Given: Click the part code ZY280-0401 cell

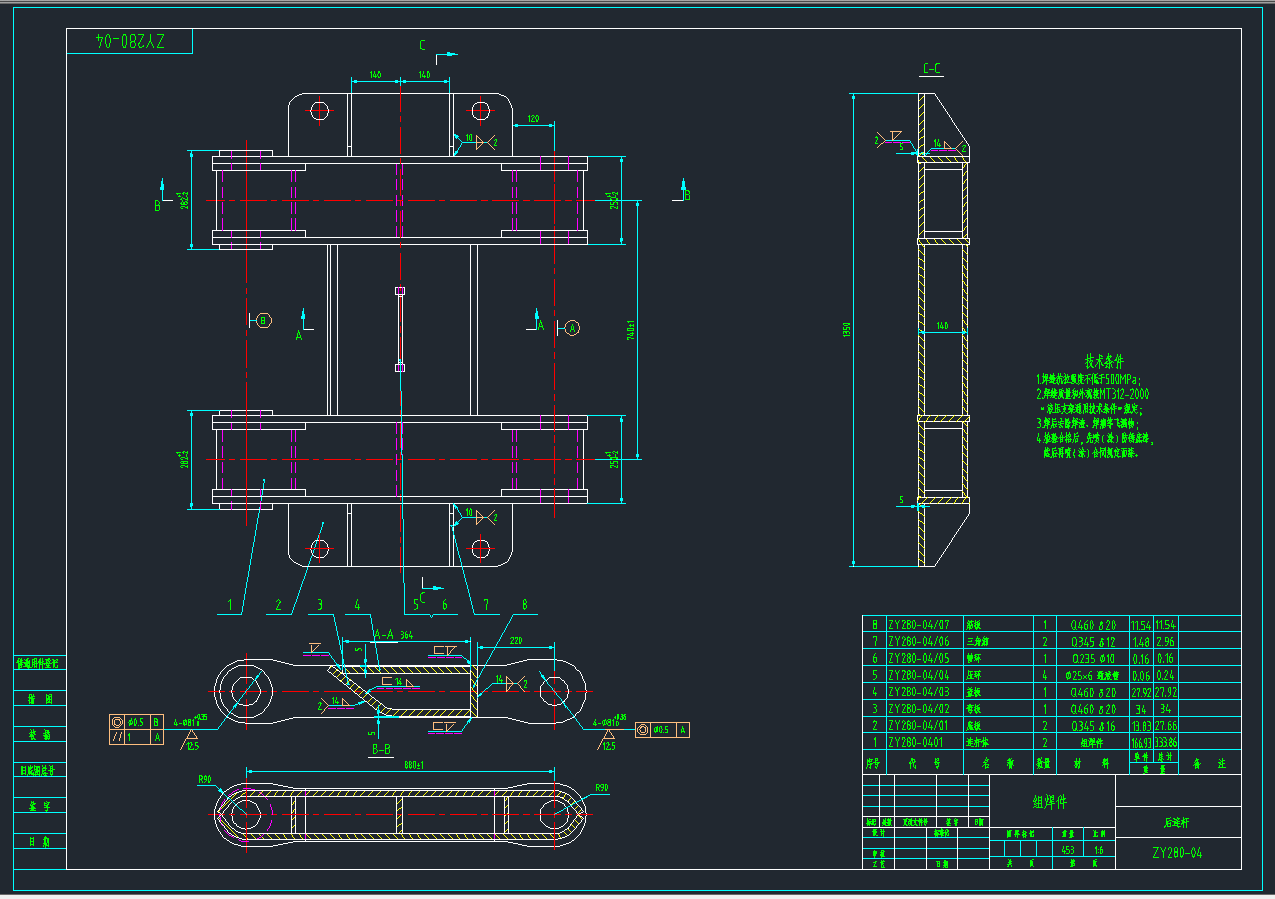Looking at the screenshot, I should (x=924, y=743).
